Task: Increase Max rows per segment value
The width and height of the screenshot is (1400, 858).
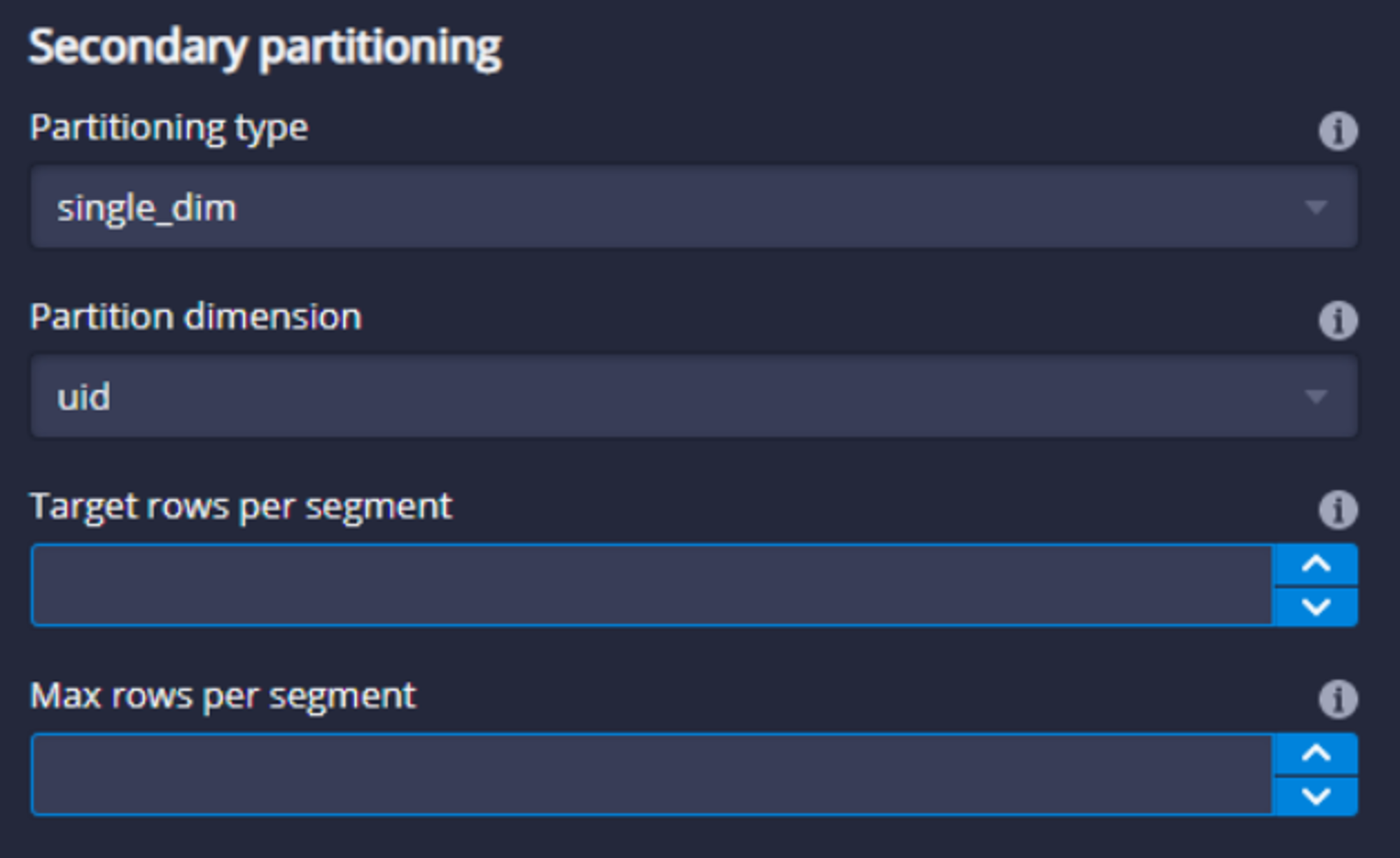Action: tap(1316, 754)
